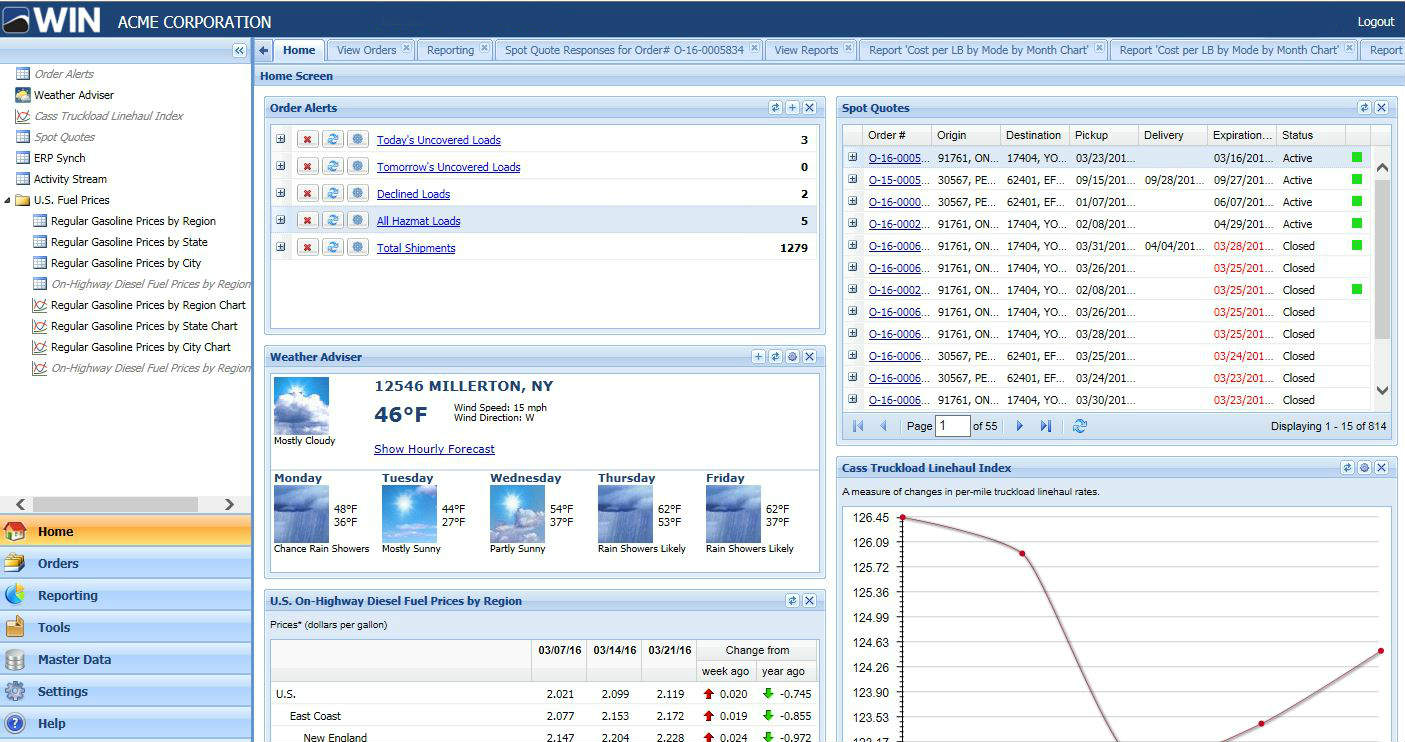Remove the Tomorrow's Uncovered Loads alert

click(308, 167)
